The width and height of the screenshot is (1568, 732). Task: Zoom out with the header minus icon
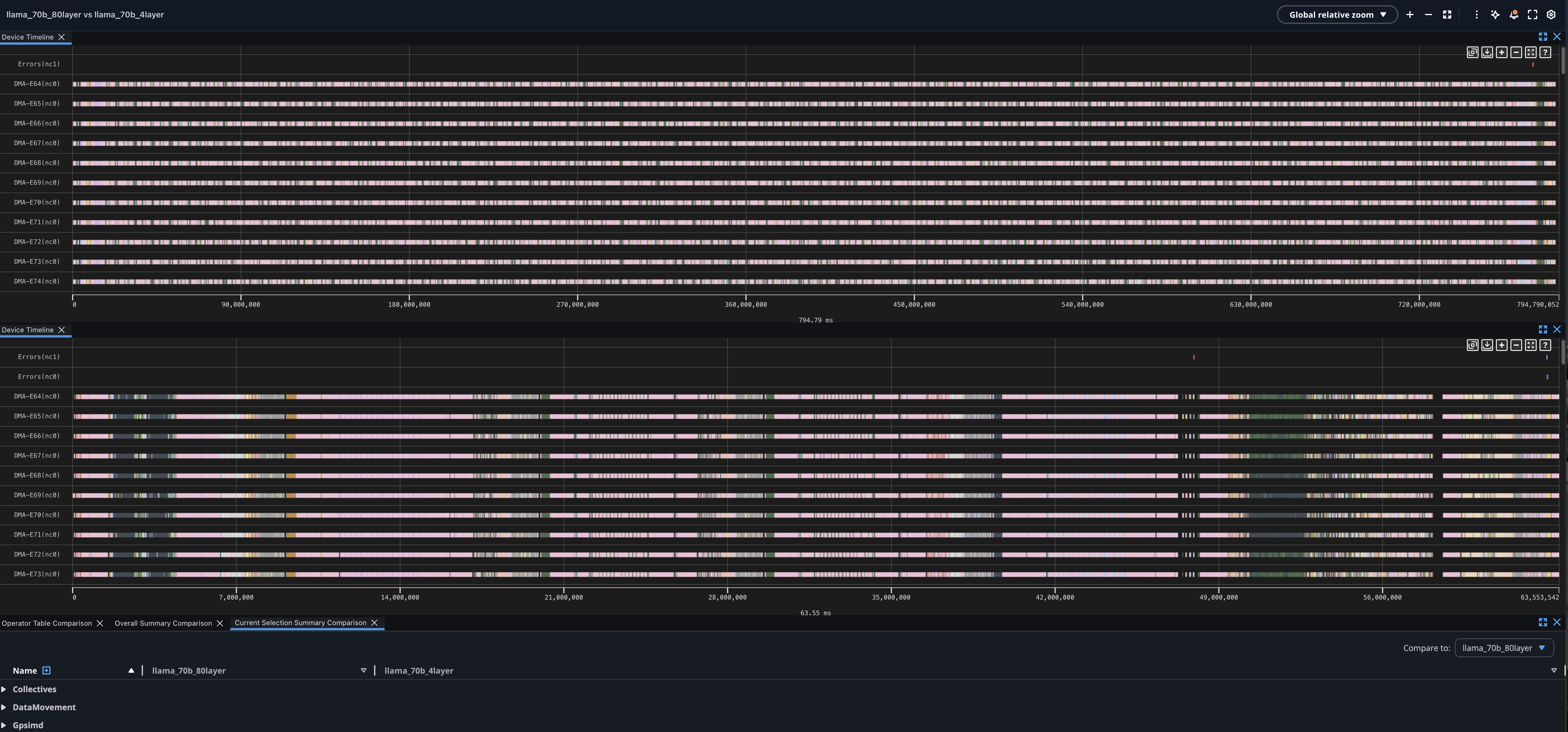coord(1429,15)
